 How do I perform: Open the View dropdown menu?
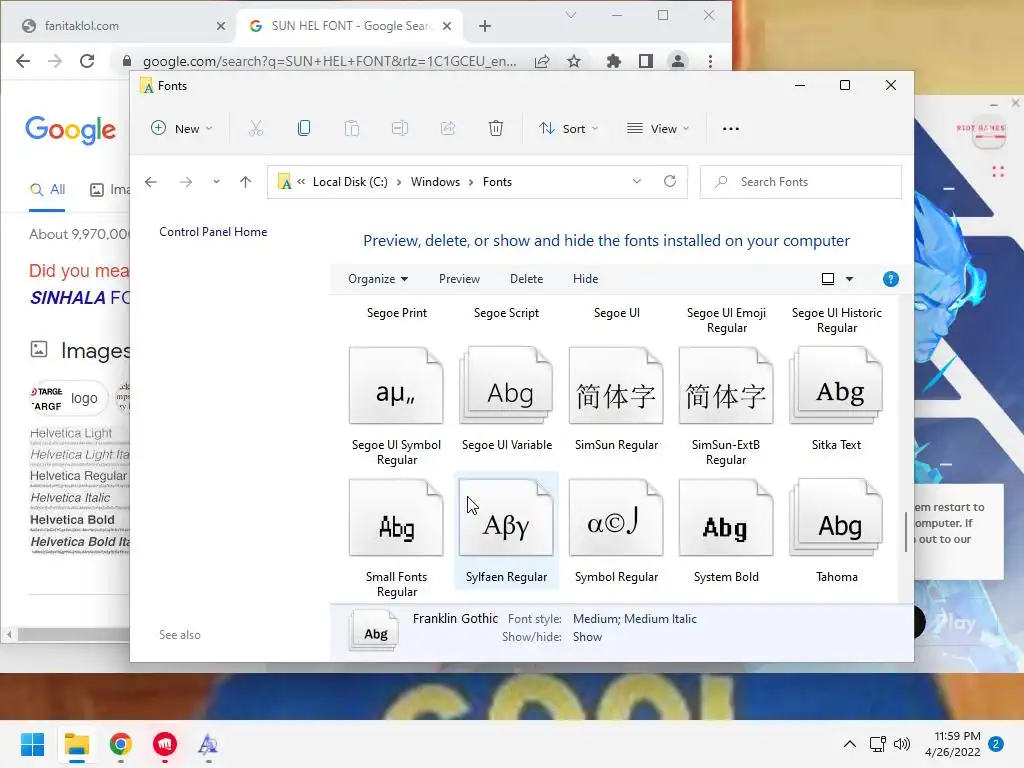pos(658,129)
